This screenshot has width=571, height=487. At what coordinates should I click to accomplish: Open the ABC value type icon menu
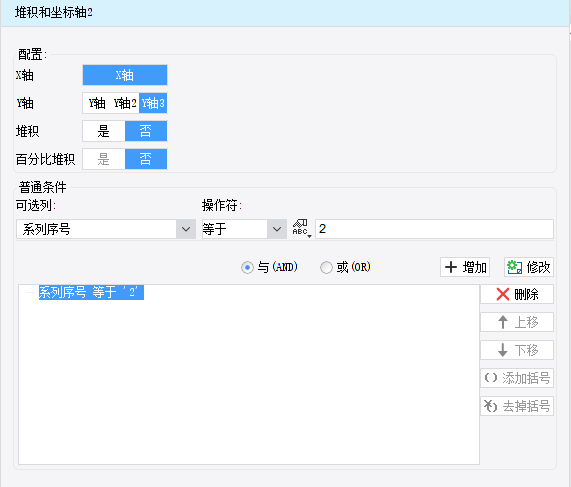coord(302,228)
